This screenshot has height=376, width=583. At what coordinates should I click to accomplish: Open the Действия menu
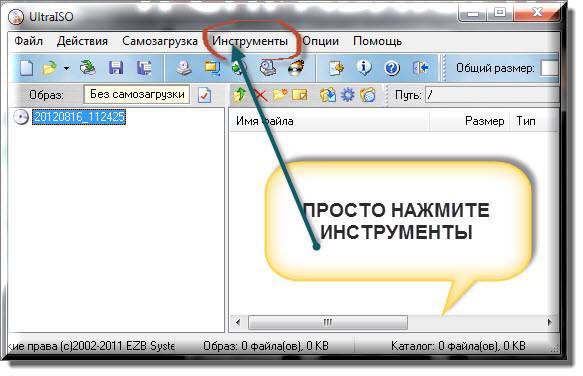[x=82, y=41]
